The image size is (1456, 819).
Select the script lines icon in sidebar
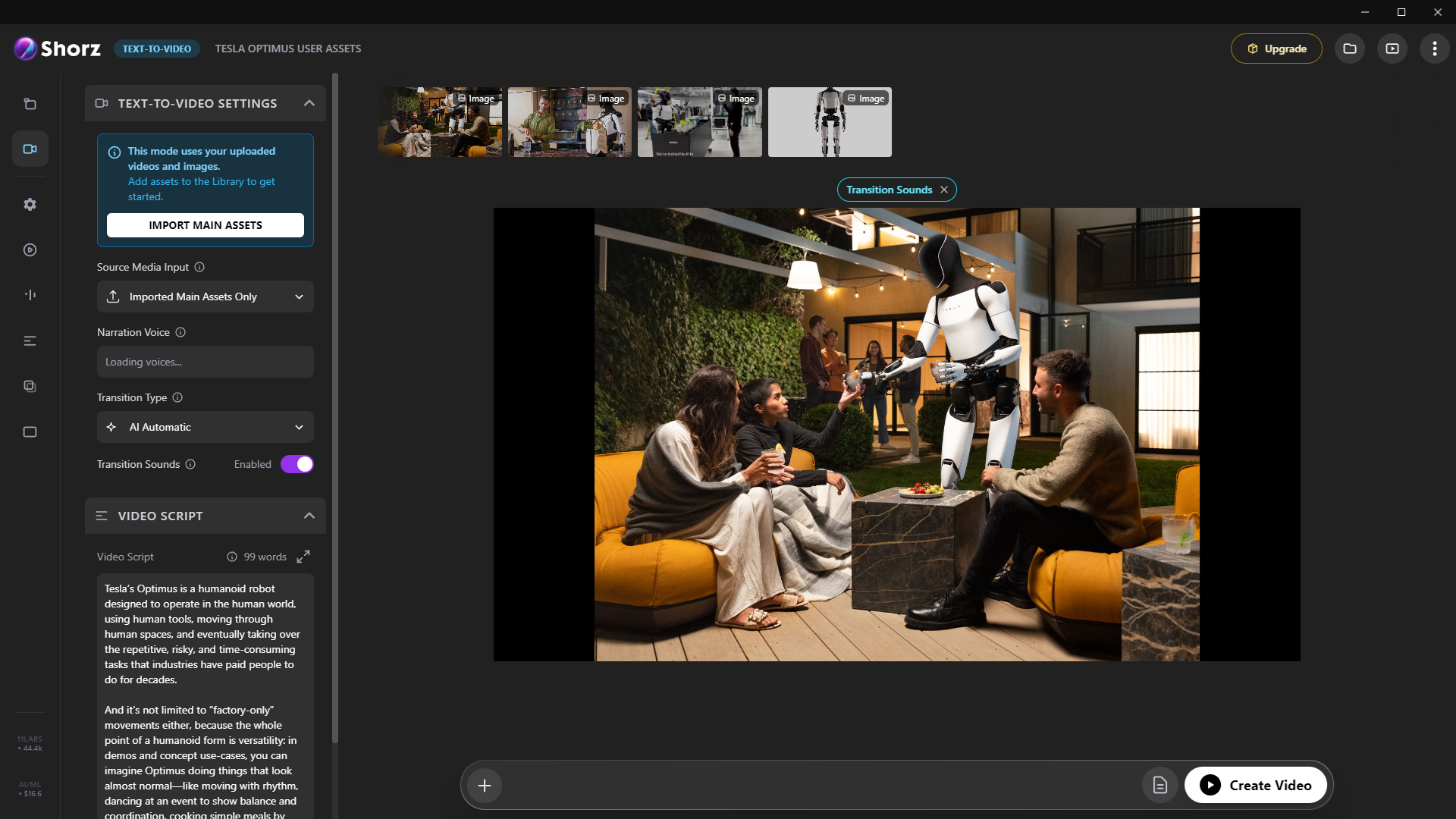click(x=30, y=340)
